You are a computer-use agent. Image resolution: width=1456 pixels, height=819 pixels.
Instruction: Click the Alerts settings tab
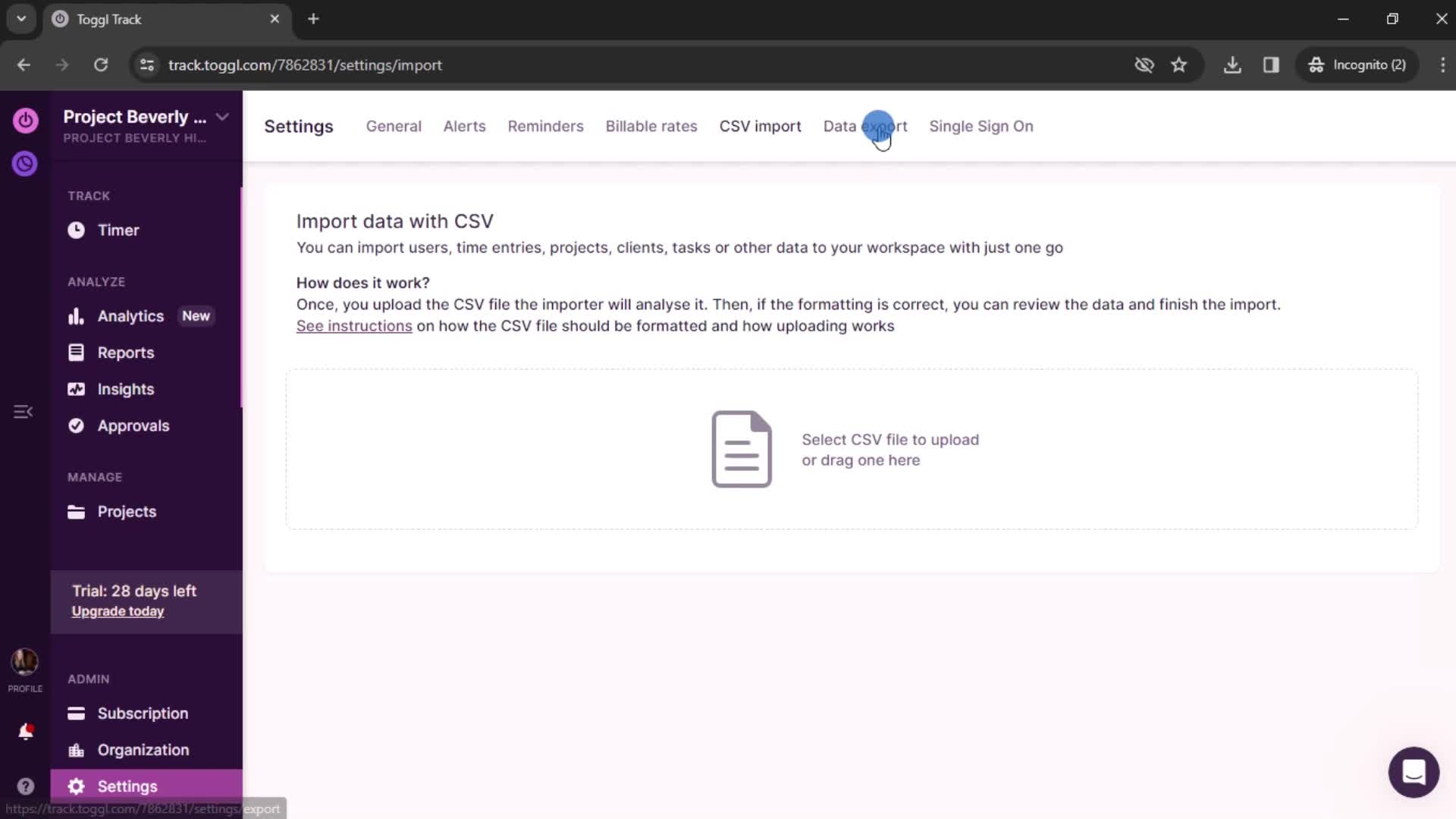click(464, 126)
